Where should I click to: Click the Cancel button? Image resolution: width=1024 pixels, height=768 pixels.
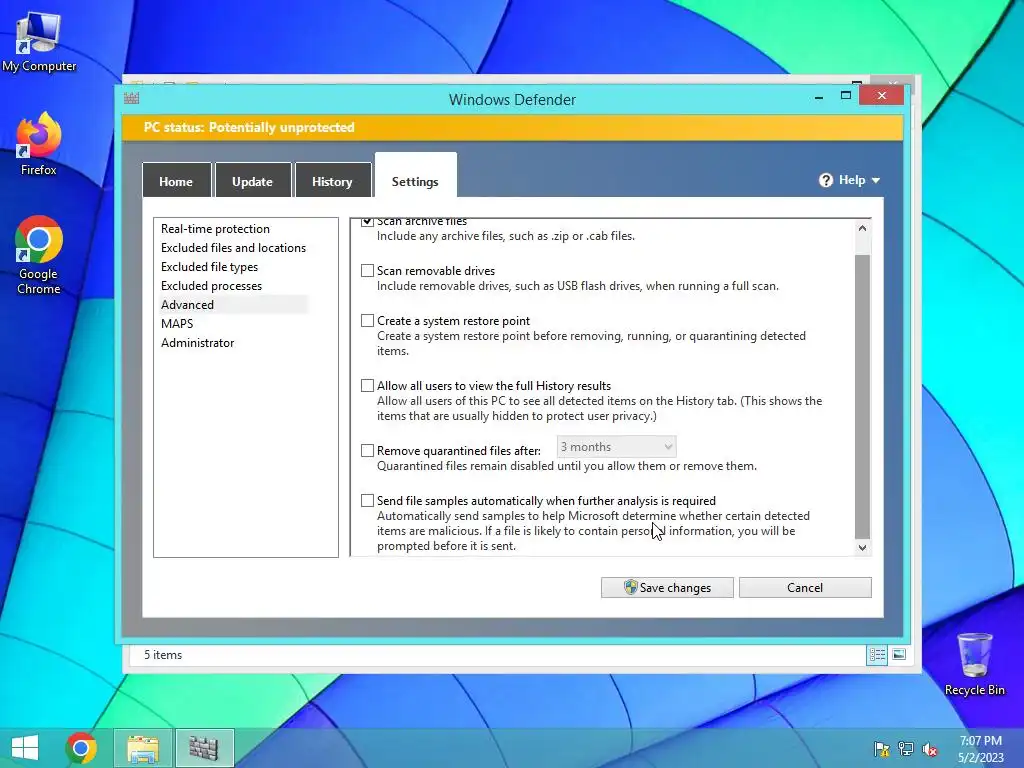pos(805,587)
